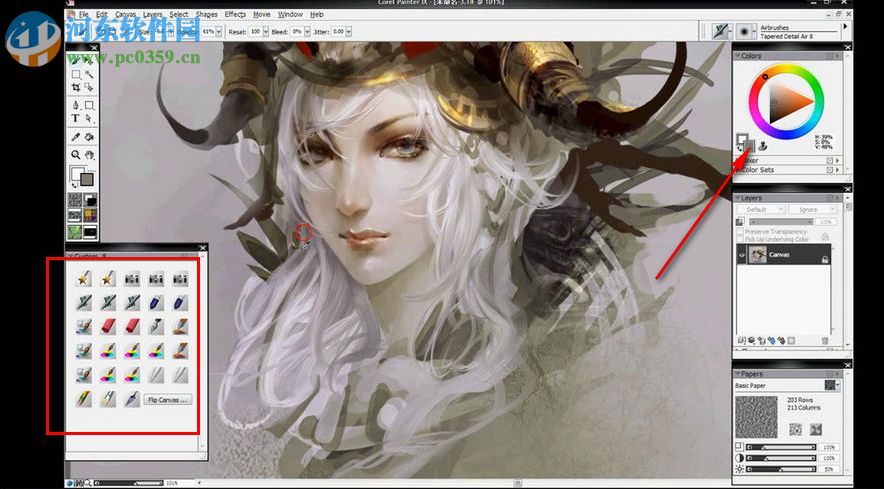
Task: Click the Invert Paper icon in Papers panel
Action: click(795, 429)
